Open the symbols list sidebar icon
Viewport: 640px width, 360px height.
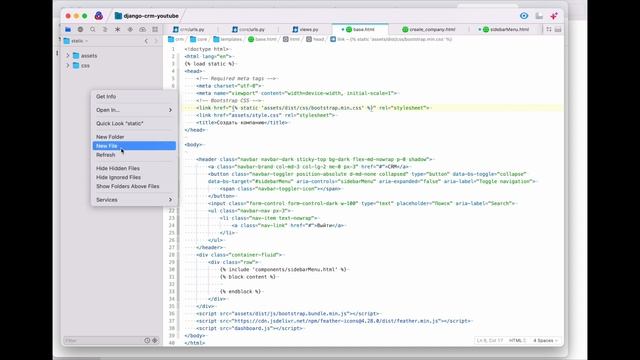click(105, 29)
